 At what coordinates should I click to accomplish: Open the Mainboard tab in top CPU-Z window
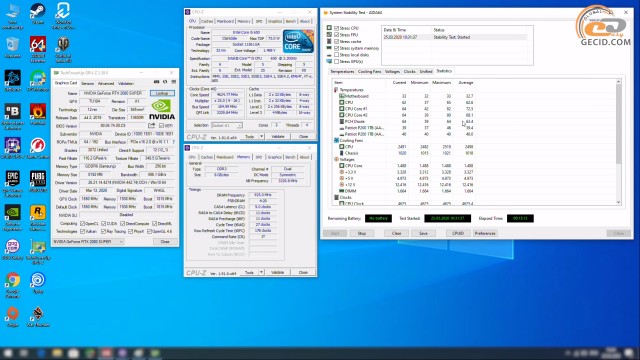(225, 21)
